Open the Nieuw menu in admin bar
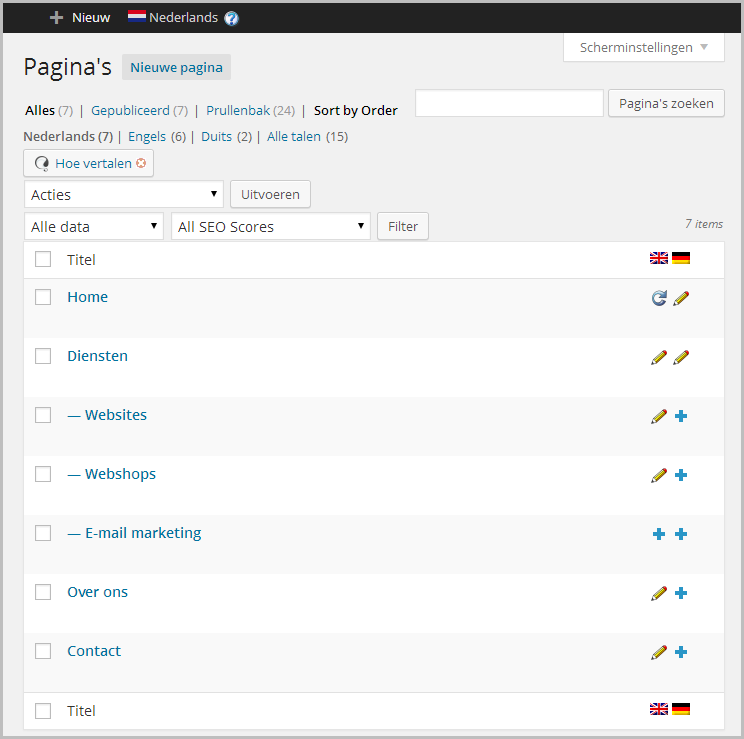This screenshot has width=744, height=739. 80,17
